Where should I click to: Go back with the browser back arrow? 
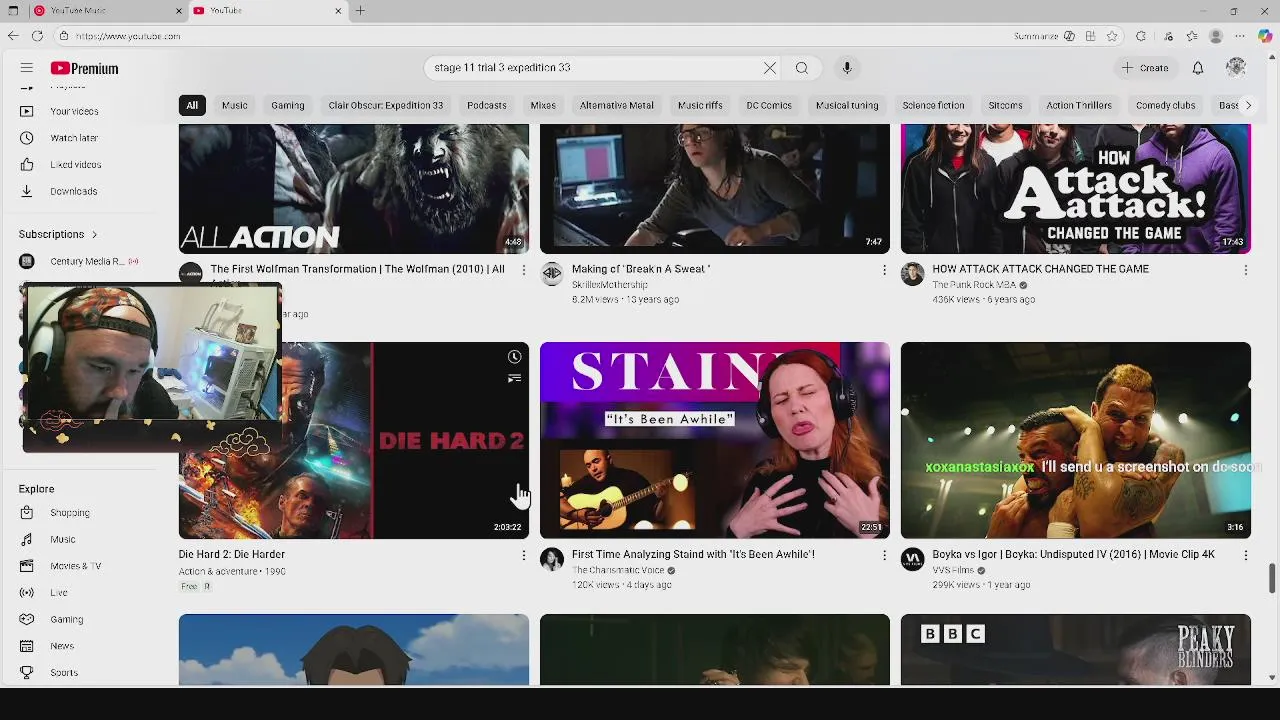(x=13, y=36)
